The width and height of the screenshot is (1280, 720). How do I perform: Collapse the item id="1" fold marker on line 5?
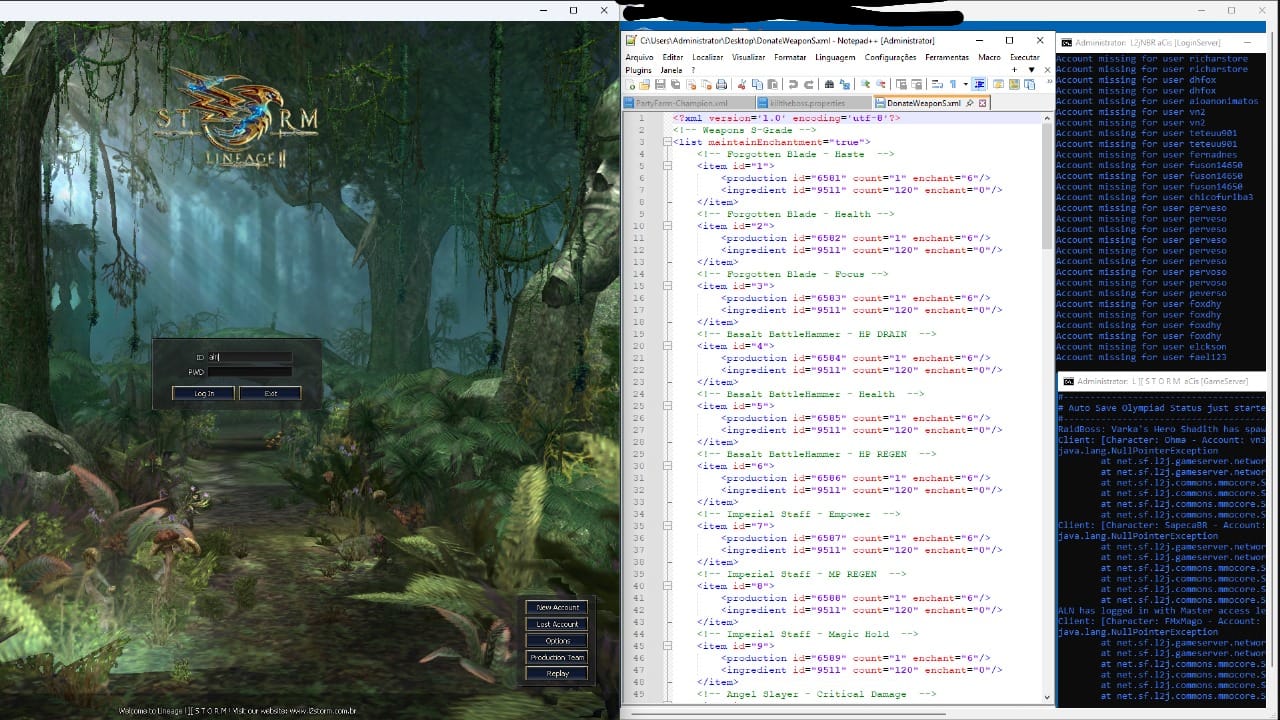668,166
